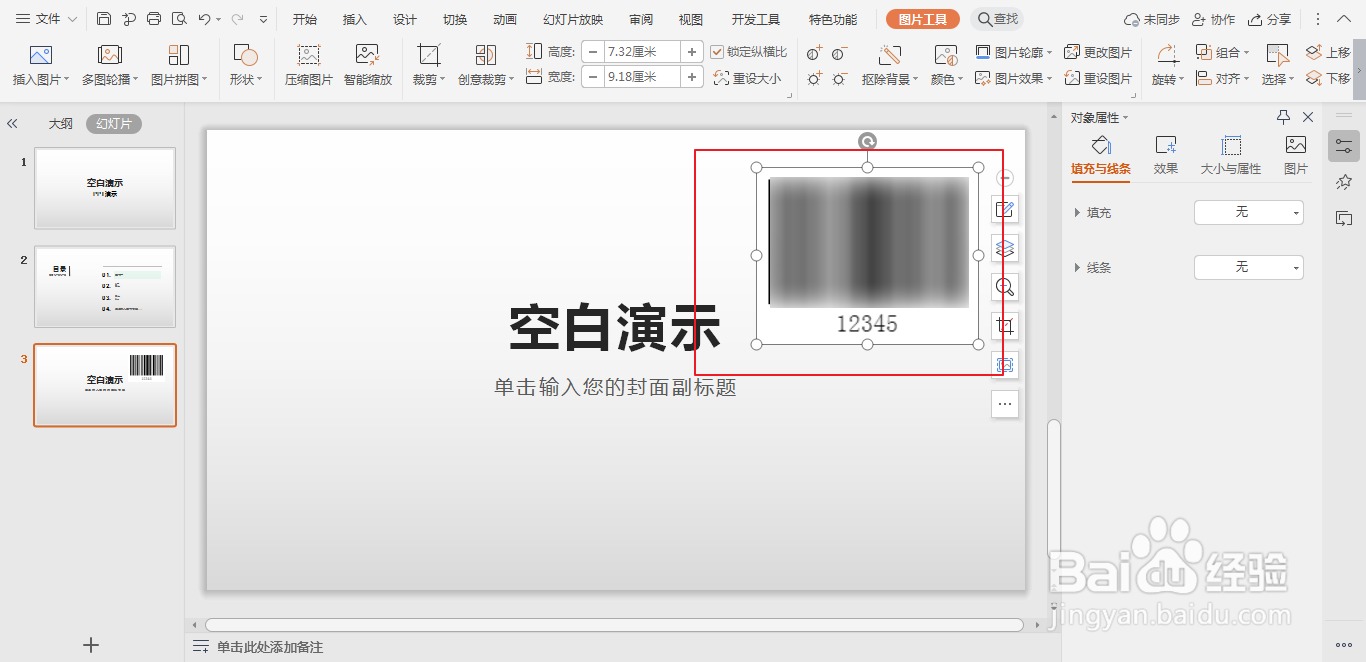
Task: Add a new slide with the plus button
Action: pos(91,645)
